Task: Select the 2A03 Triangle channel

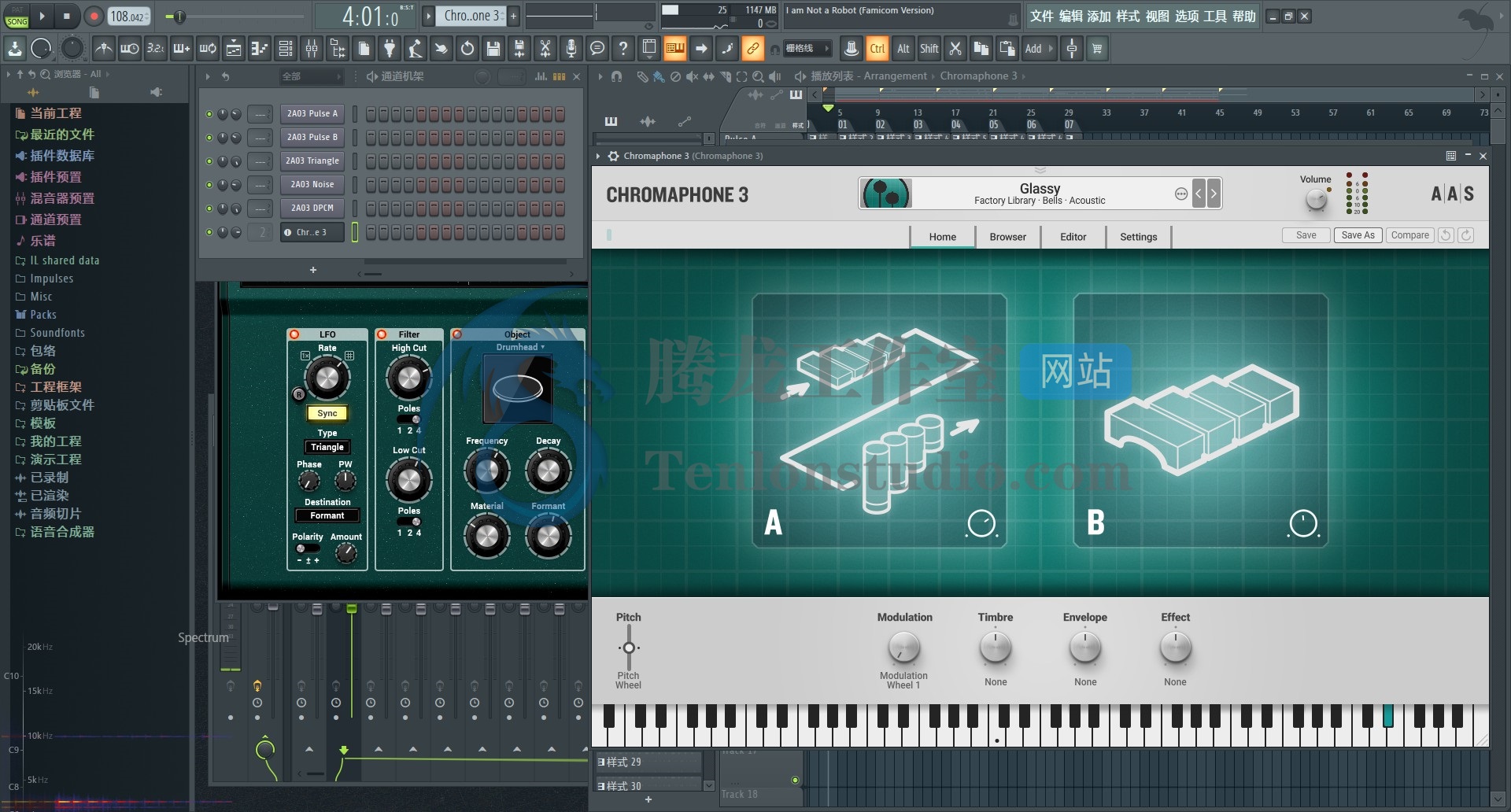Action: (x=312, y=161)
